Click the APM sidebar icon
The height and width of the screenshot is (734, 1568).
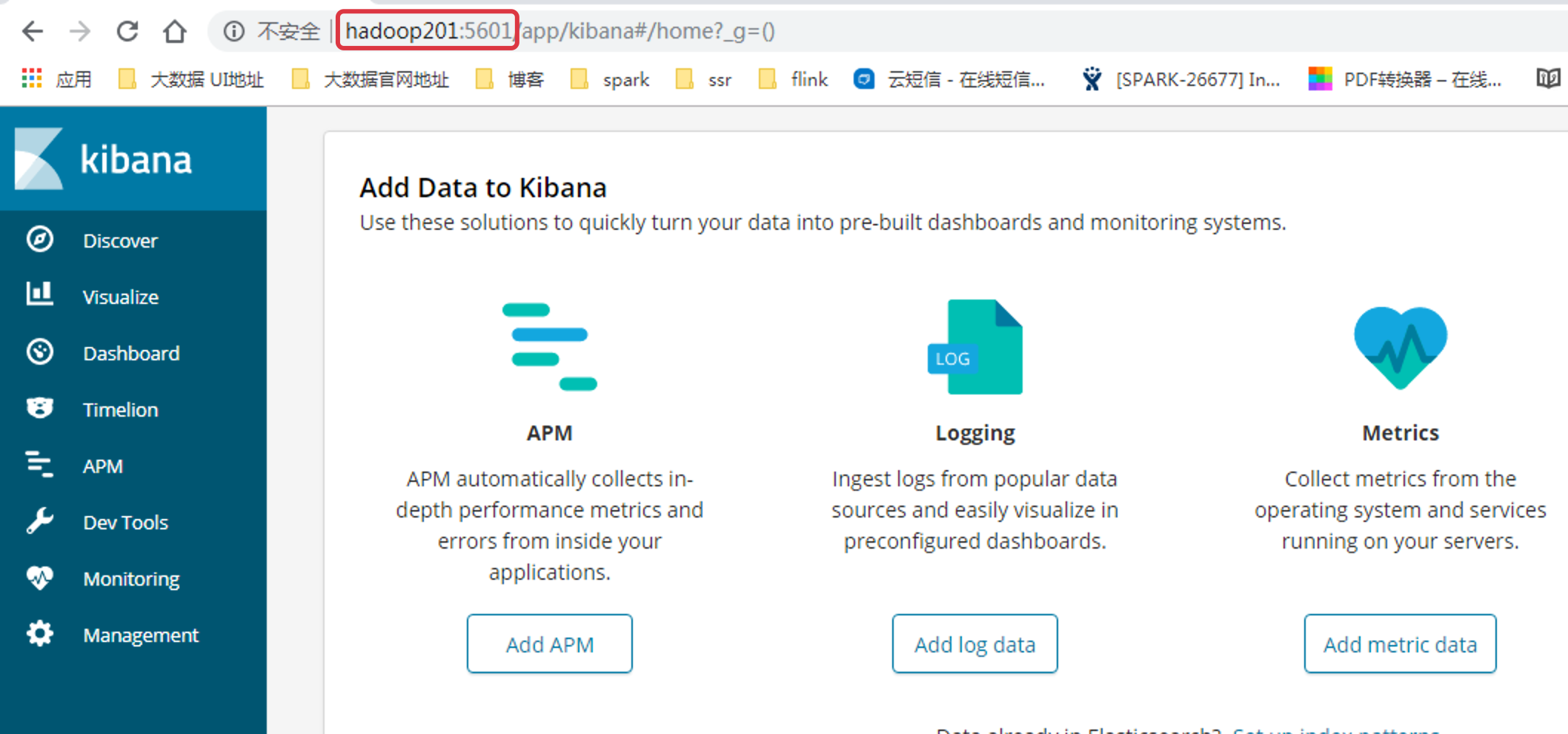(40, 464)
